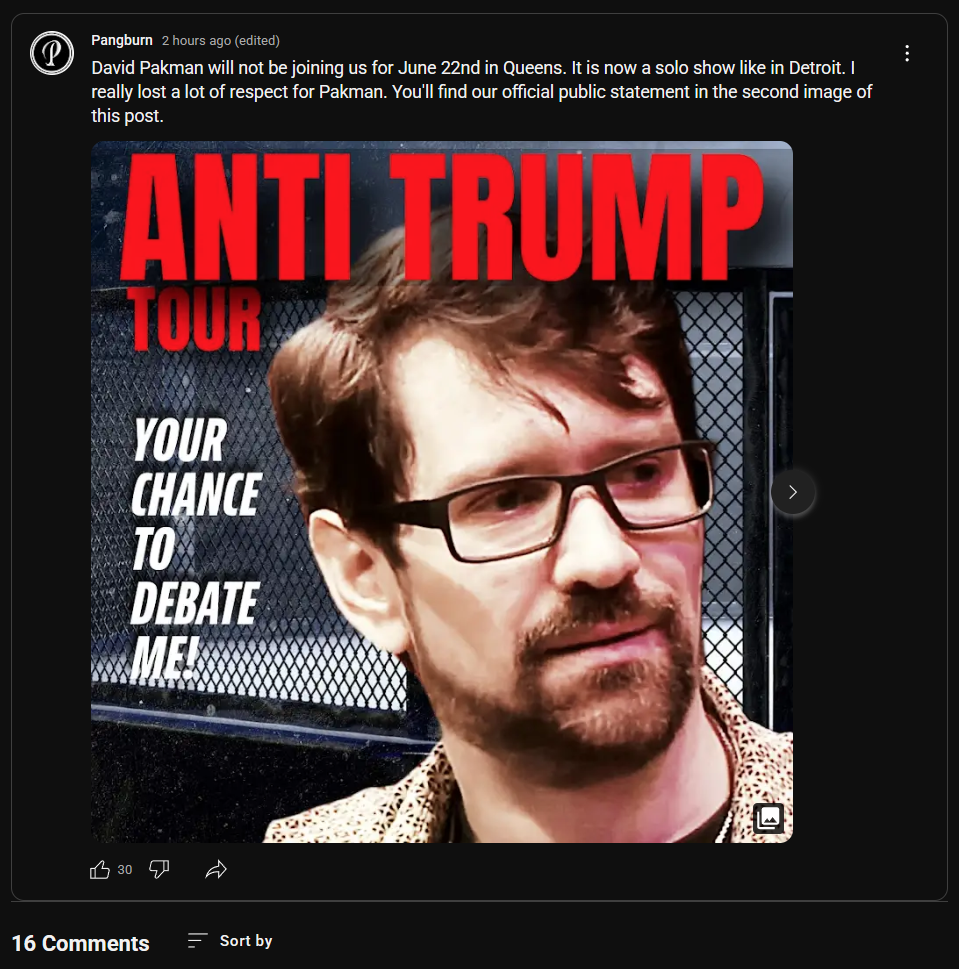Open the '2 hours ago (edited)' timestamp
The image size is (959, 969).
pyautogui.click(x=221, y=41)
